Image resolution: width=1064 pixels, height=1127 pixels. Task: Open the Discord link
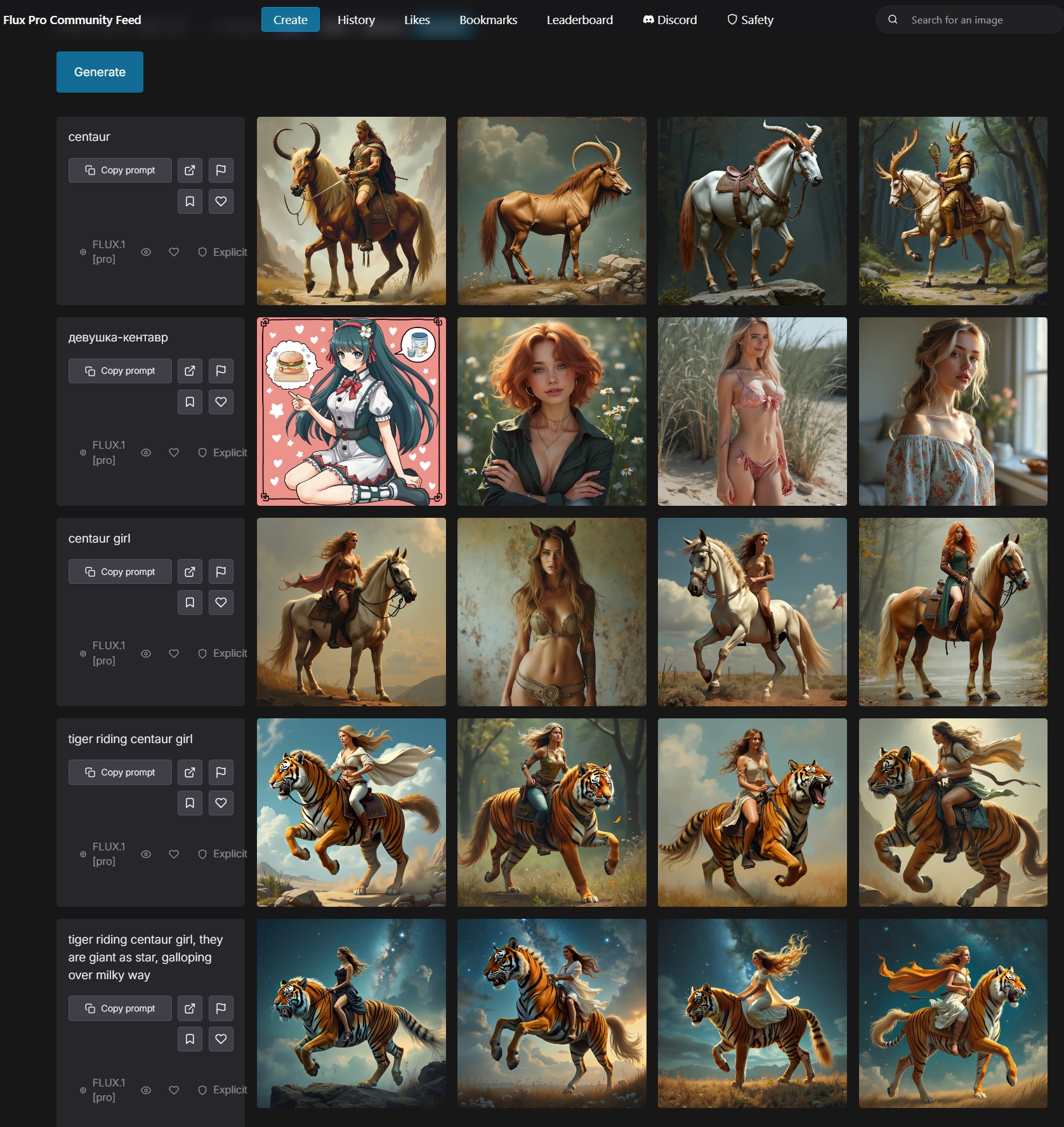point(670,20)
